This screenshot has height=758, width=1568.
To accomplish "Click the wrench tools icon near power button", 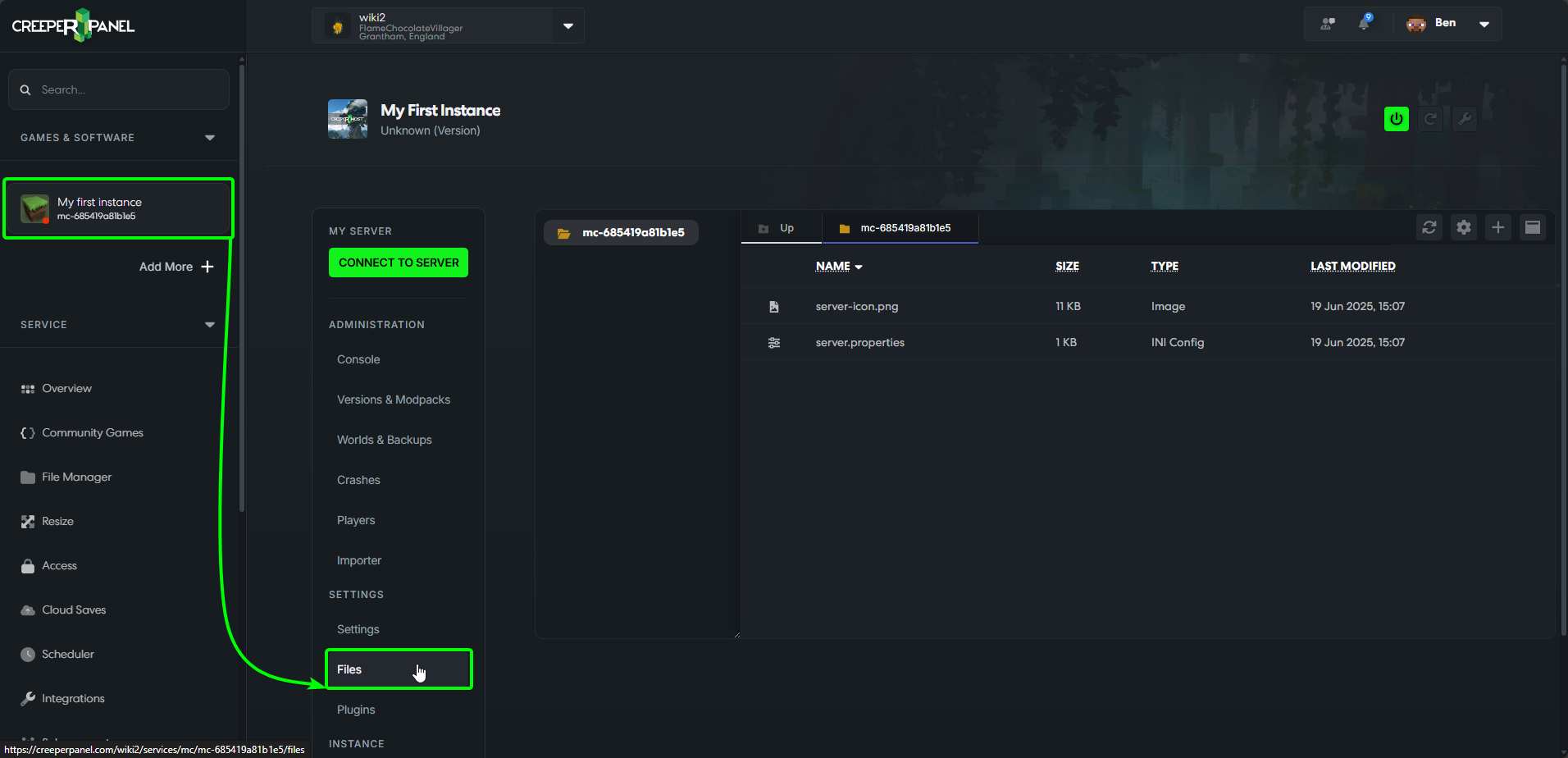I will click(1465, 119).
